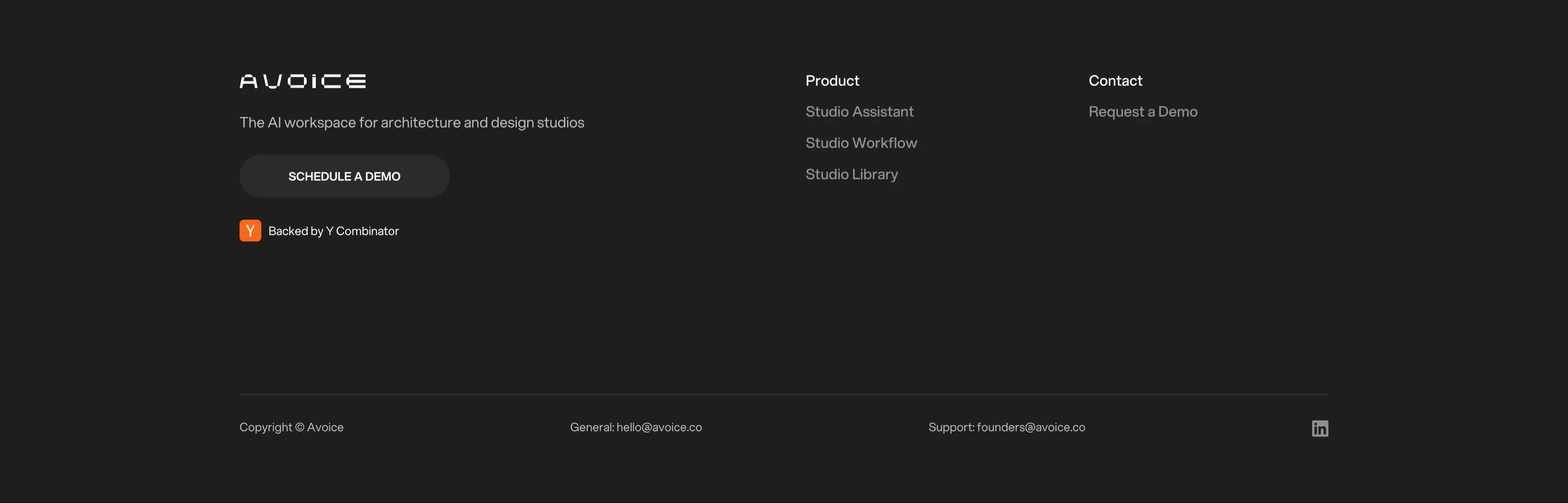1568x503 pixels.
Task: Click the Contact column heading
Action: point(1115,80)
